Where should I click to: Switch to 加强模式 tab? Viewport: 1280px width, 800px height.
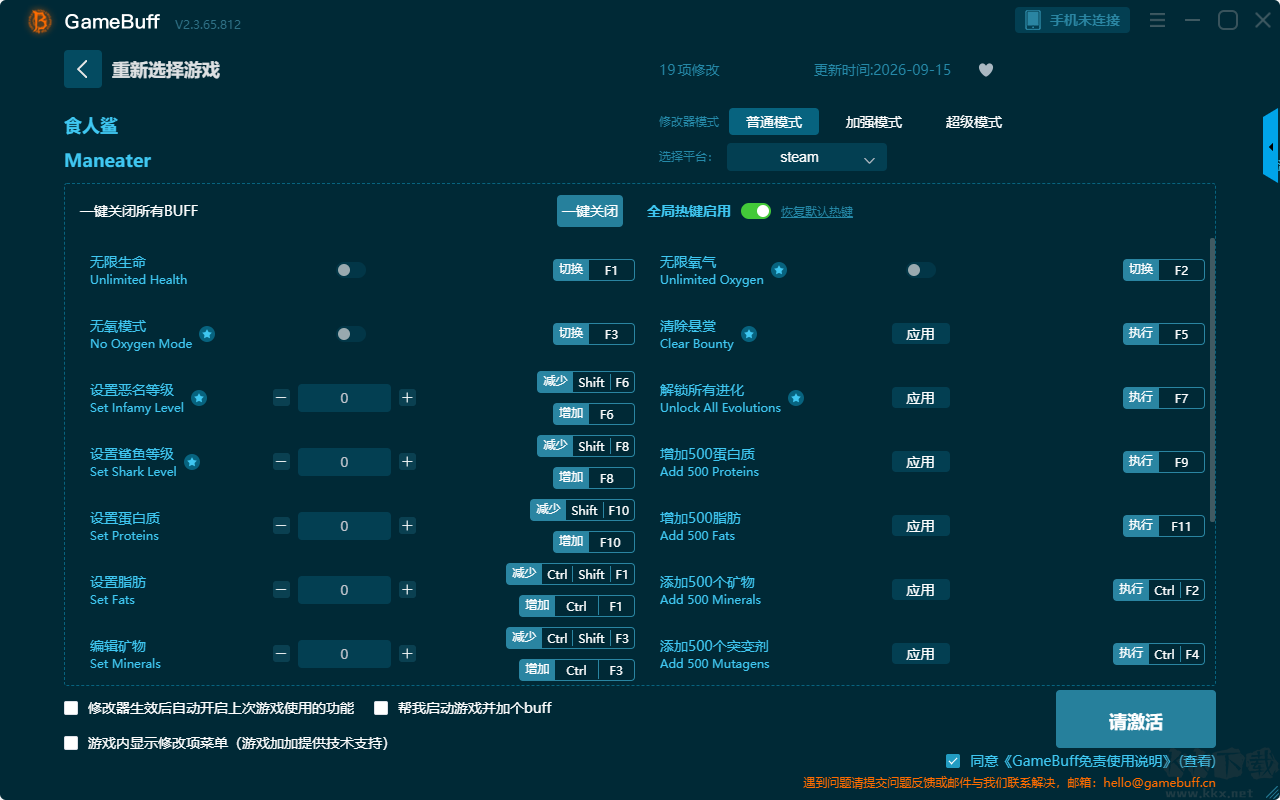874,122
